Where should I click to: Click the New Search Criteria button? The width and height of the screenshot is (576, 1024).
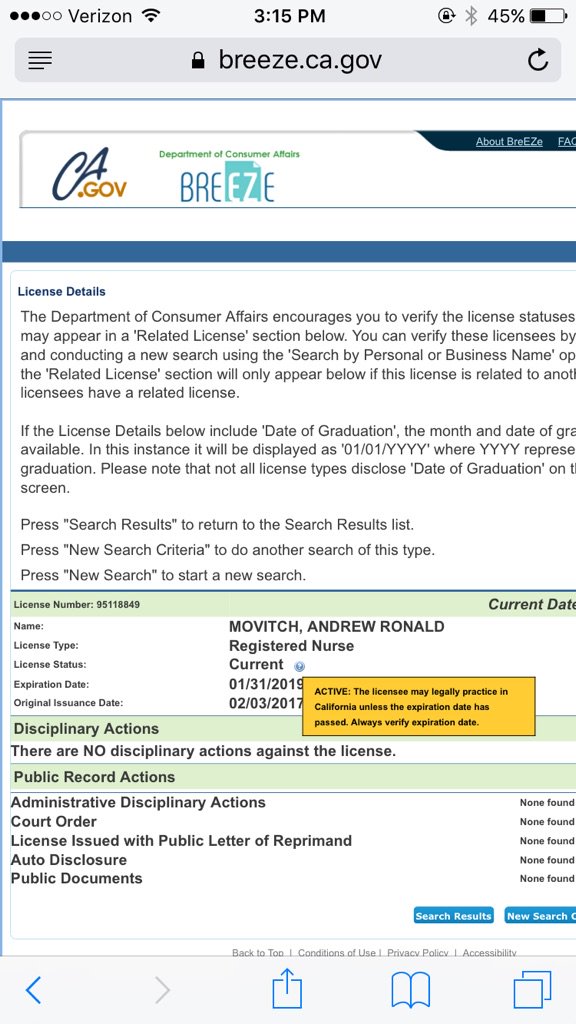click(x=541, y=916)
